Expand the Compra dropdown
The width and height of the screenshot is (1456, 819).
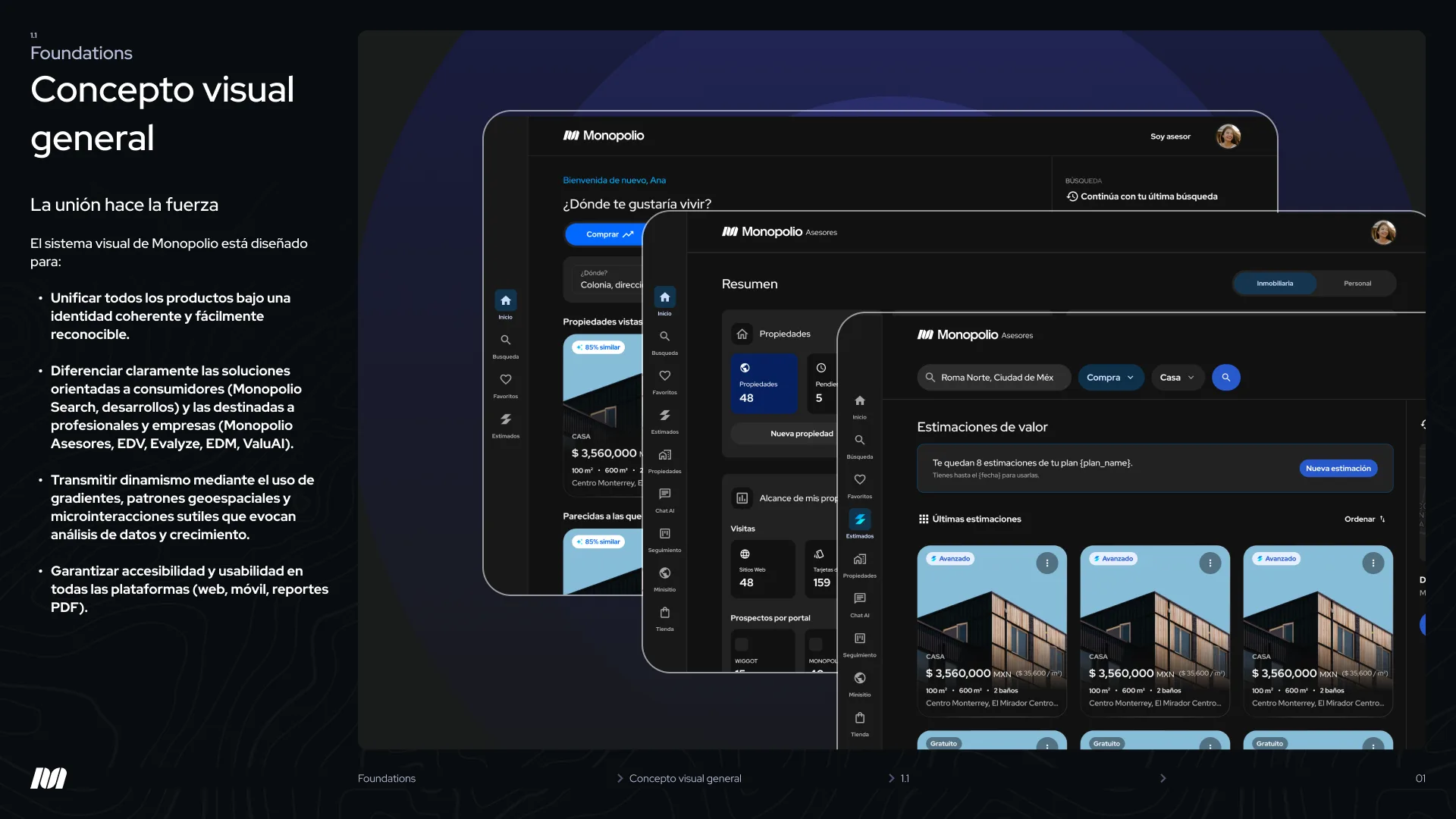point(1110,378)
